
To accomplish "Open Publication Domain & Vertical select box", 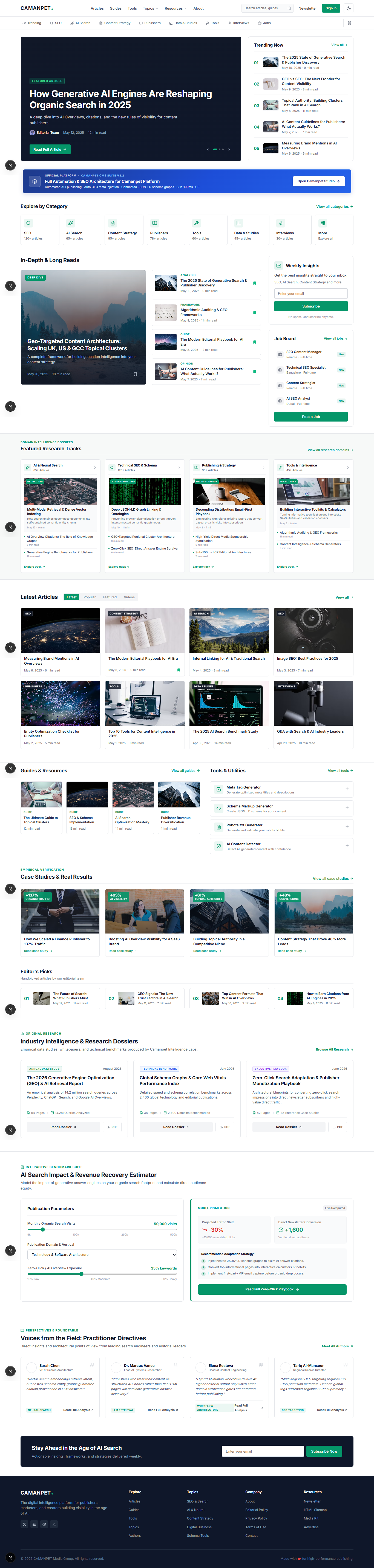I will click(x=102, y=1254).
